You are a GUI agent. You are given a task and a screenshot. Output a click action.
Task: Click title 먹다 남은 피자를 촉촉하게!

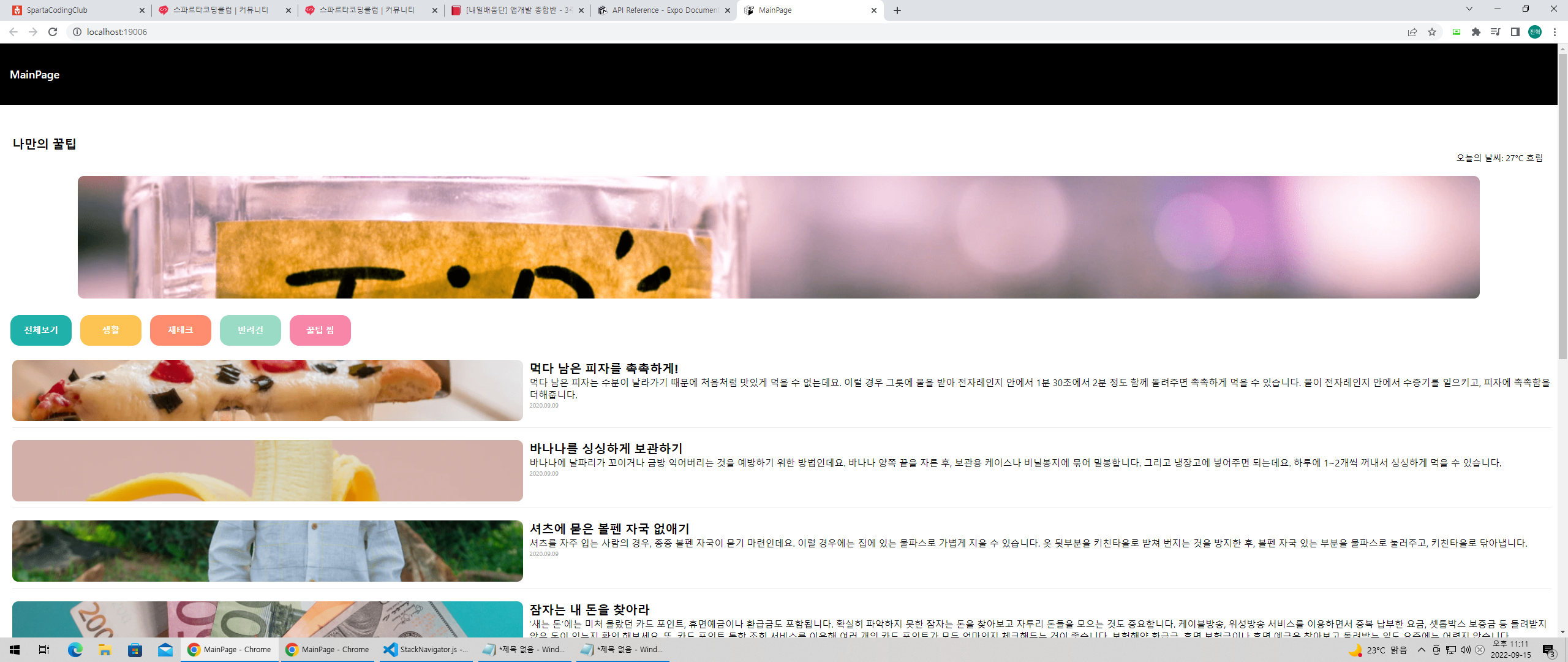pyautogui.click(x=604, y=368)
